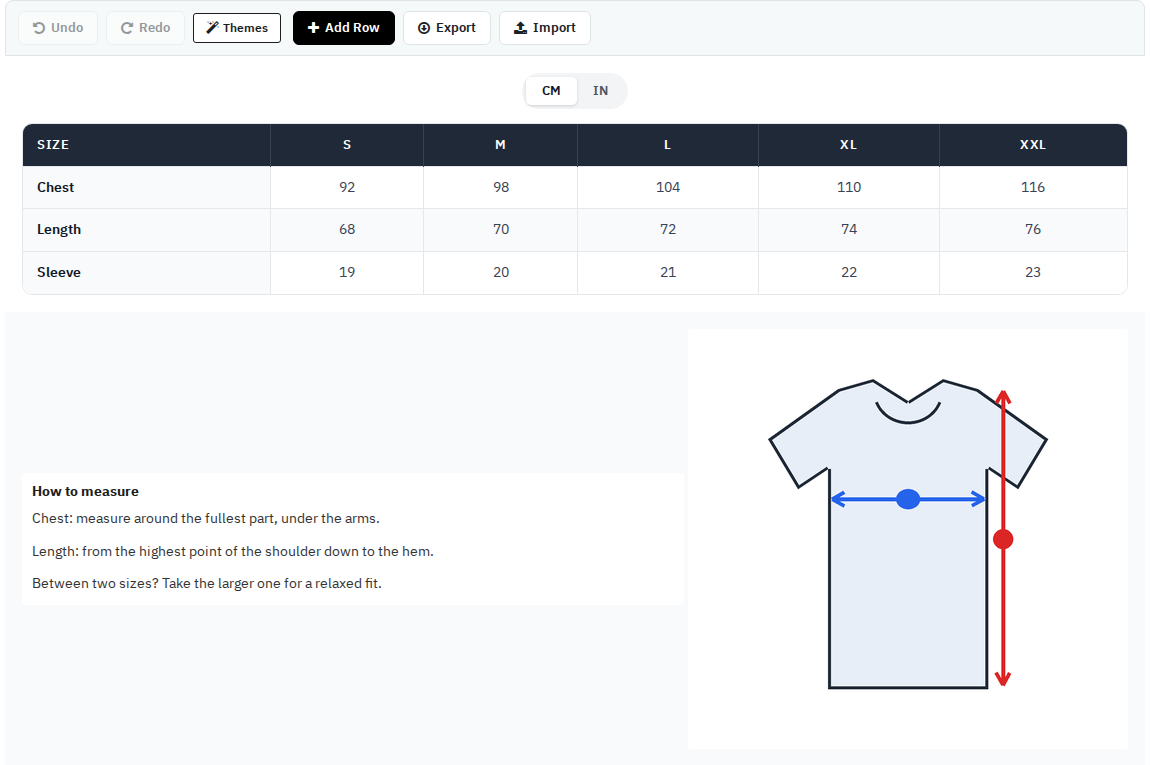Click Sleeve M cell value 20
This screenshot has height=765, width=1150.
click(500, 272)
